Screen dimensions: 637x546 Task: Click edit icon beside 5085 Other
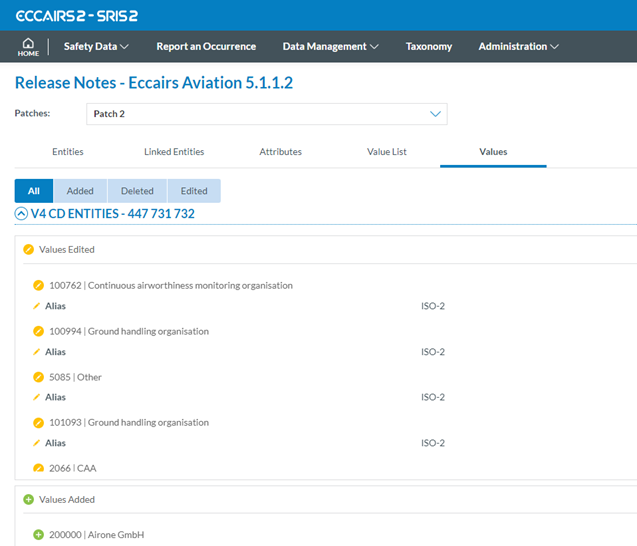pos(39,377)
